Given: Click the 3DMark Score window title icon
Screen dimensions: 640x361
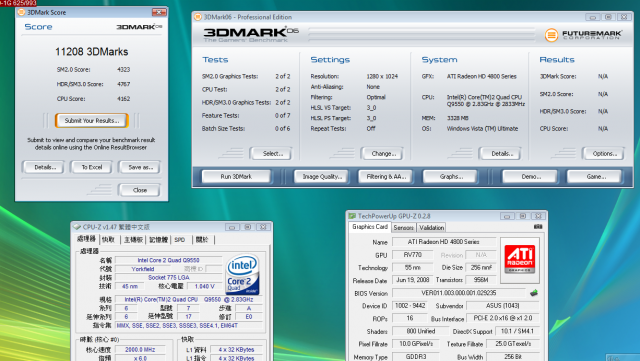Looking at the screenshot, I should [x=21, y=12].
